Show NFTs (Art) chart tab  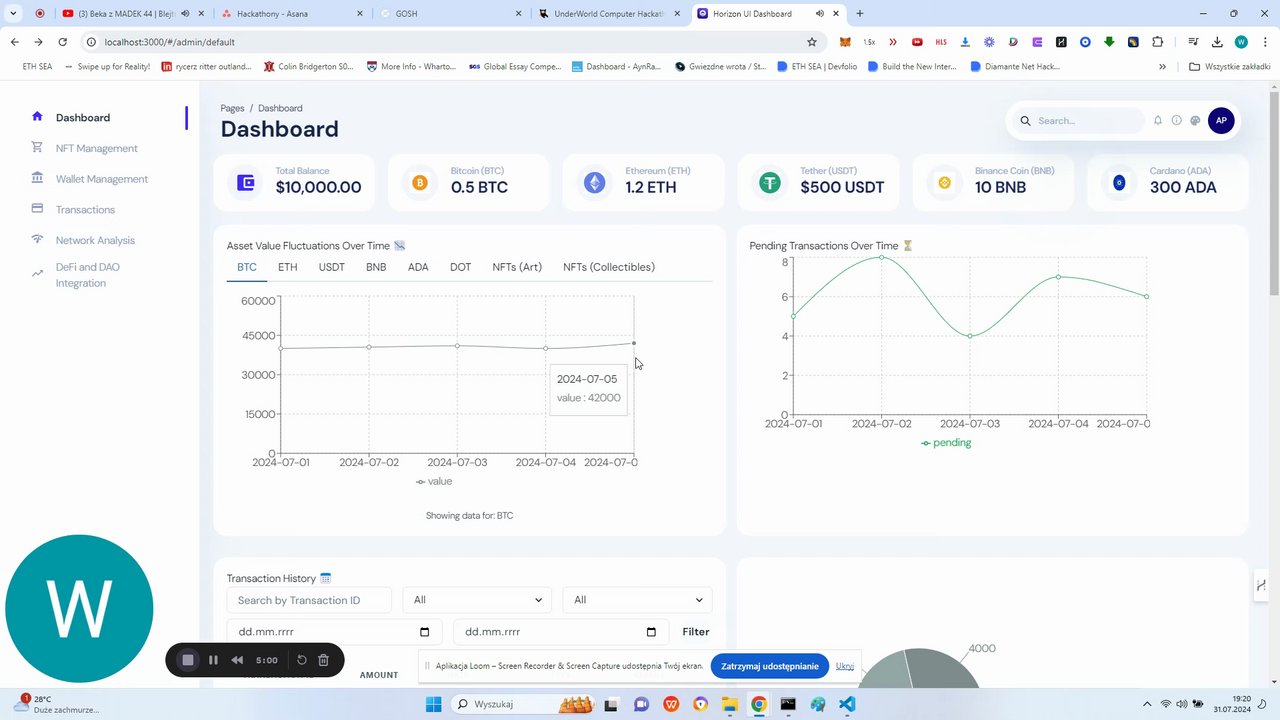click(x=517, y=267)
